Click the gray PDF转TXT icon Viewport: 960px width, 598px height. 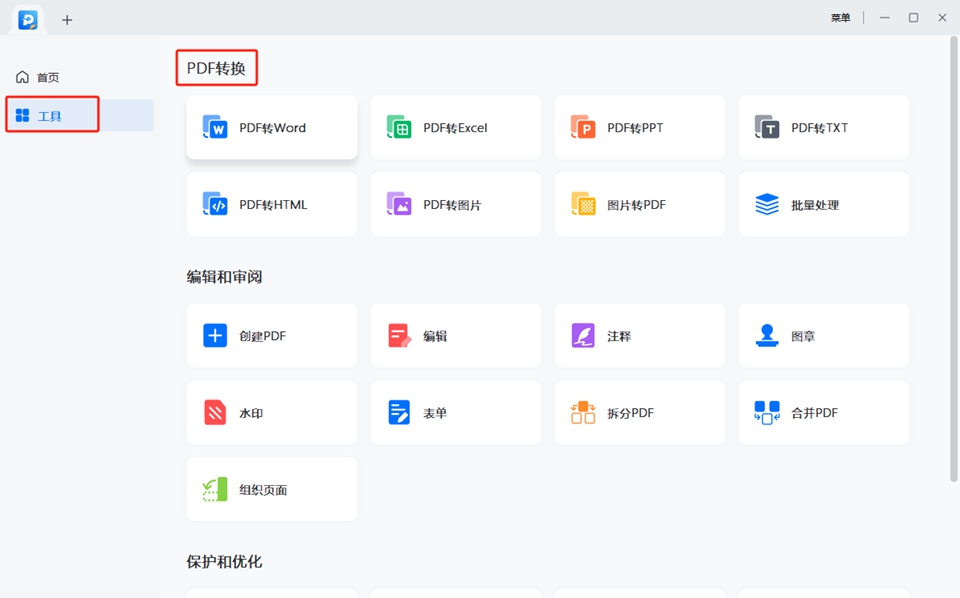point(767,127)
